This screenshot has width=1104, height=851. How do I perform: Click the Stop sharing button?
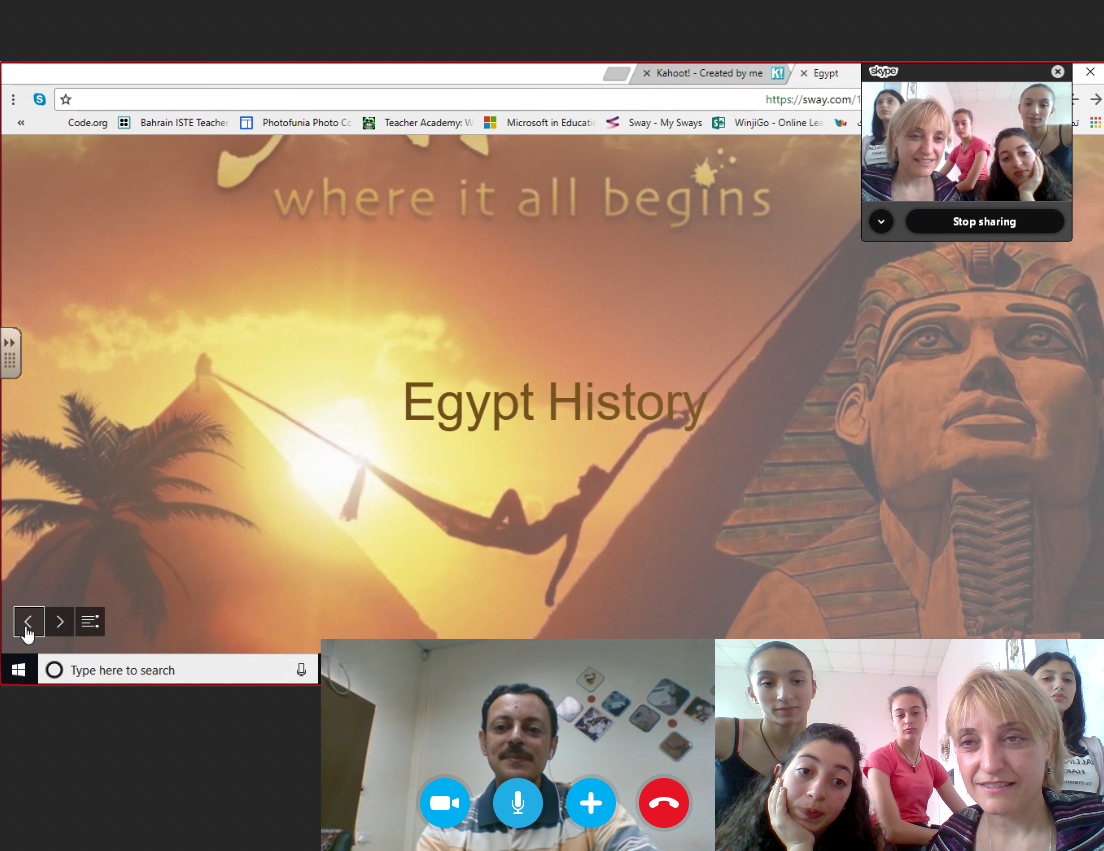984,222
